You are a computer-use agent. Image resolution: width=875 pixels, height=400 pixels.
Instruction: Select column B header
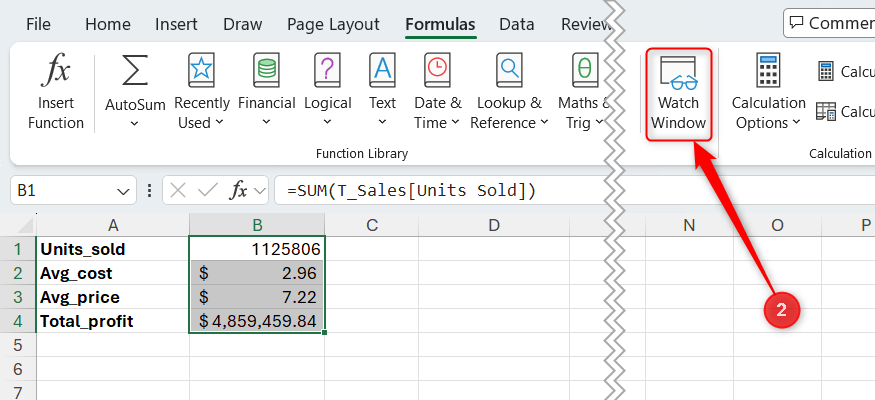coord(257,225)
